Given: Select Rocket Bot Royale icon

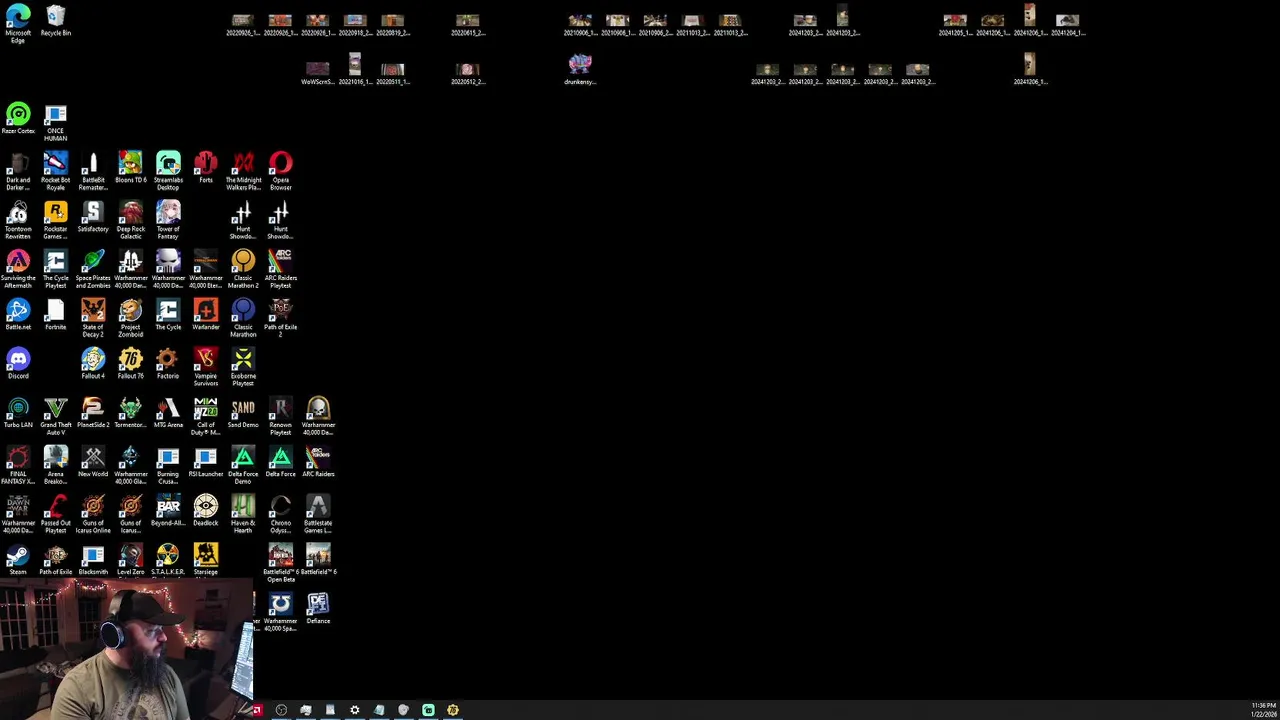Looking at the screenshot, I should (x=56, y=171).
